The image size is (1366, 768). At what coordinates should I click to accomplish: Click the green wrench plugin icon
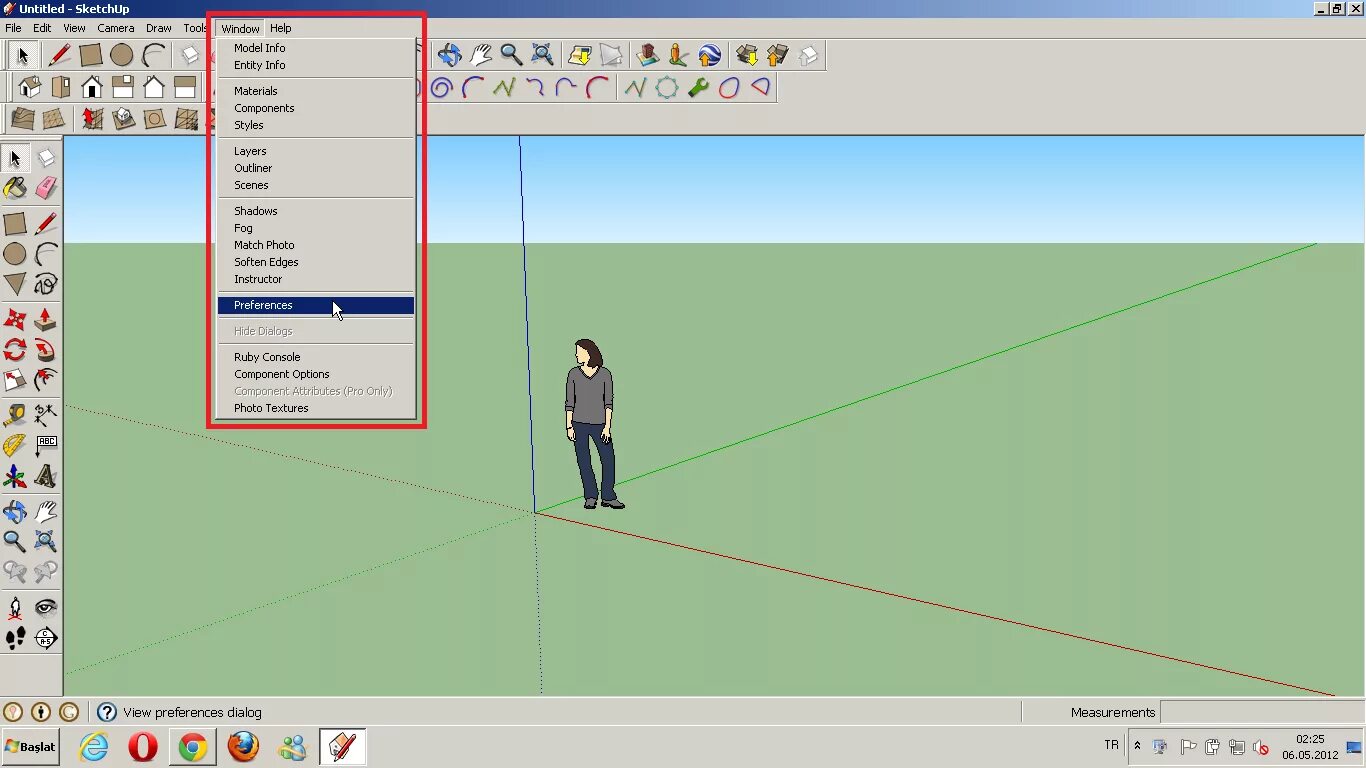click(x=698, y=87)
